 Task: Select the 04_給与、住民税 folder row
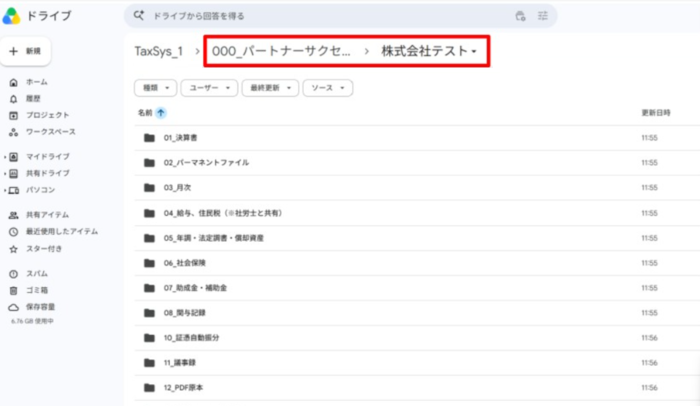pos(417,213)
